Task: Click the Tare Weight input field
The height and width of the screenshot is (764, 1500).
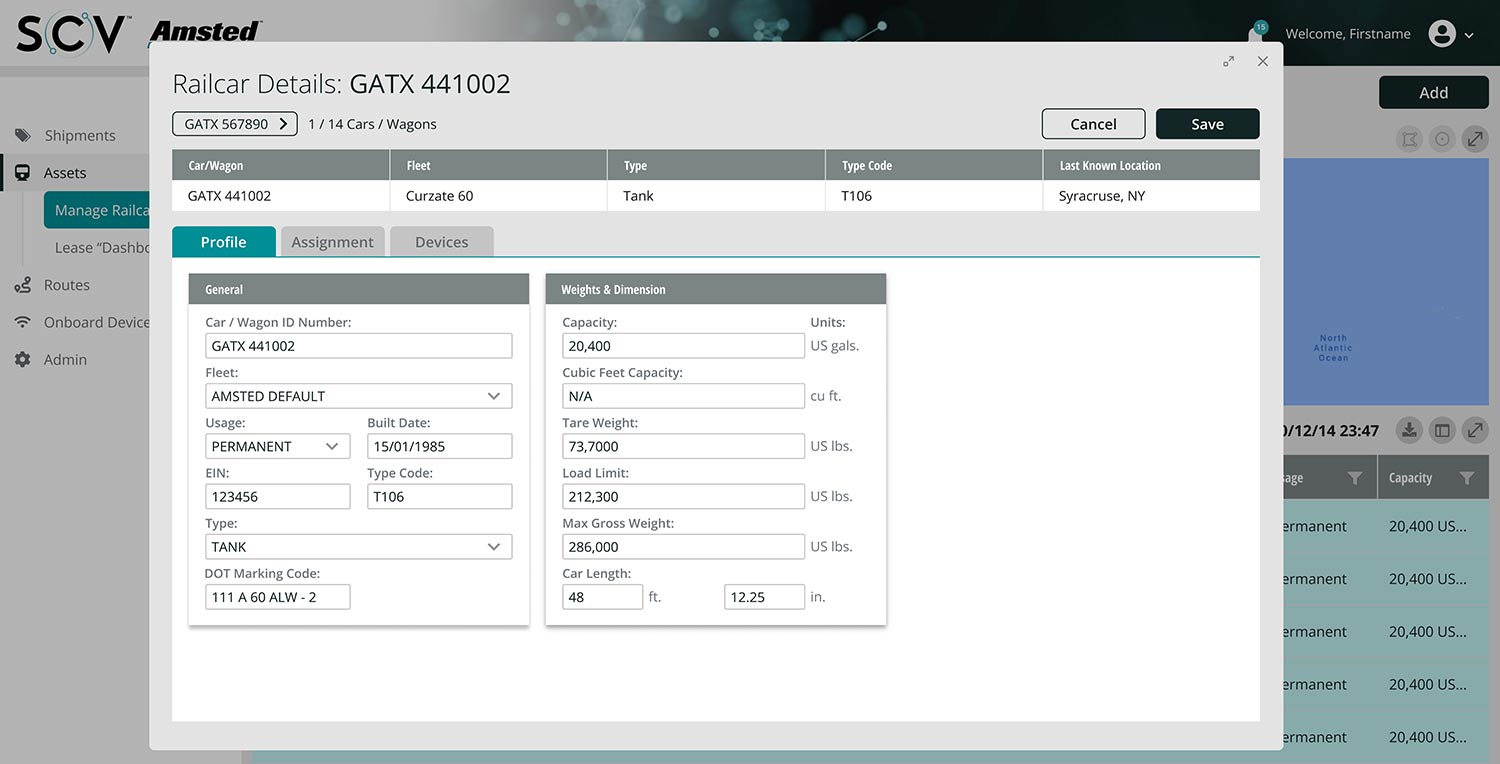Action: click(682, 447)
